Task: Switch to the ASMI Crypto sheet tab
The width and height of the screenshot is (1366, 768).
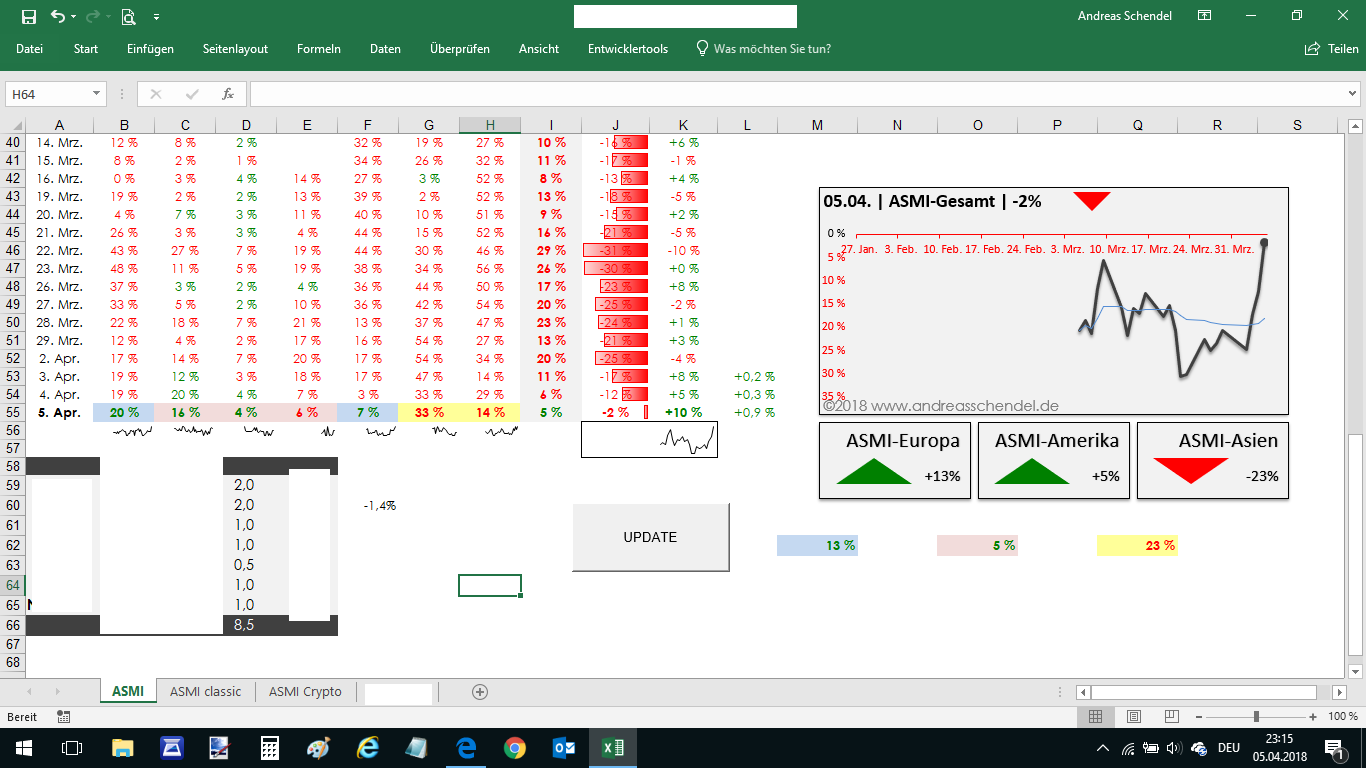Action: coord(305,692)
